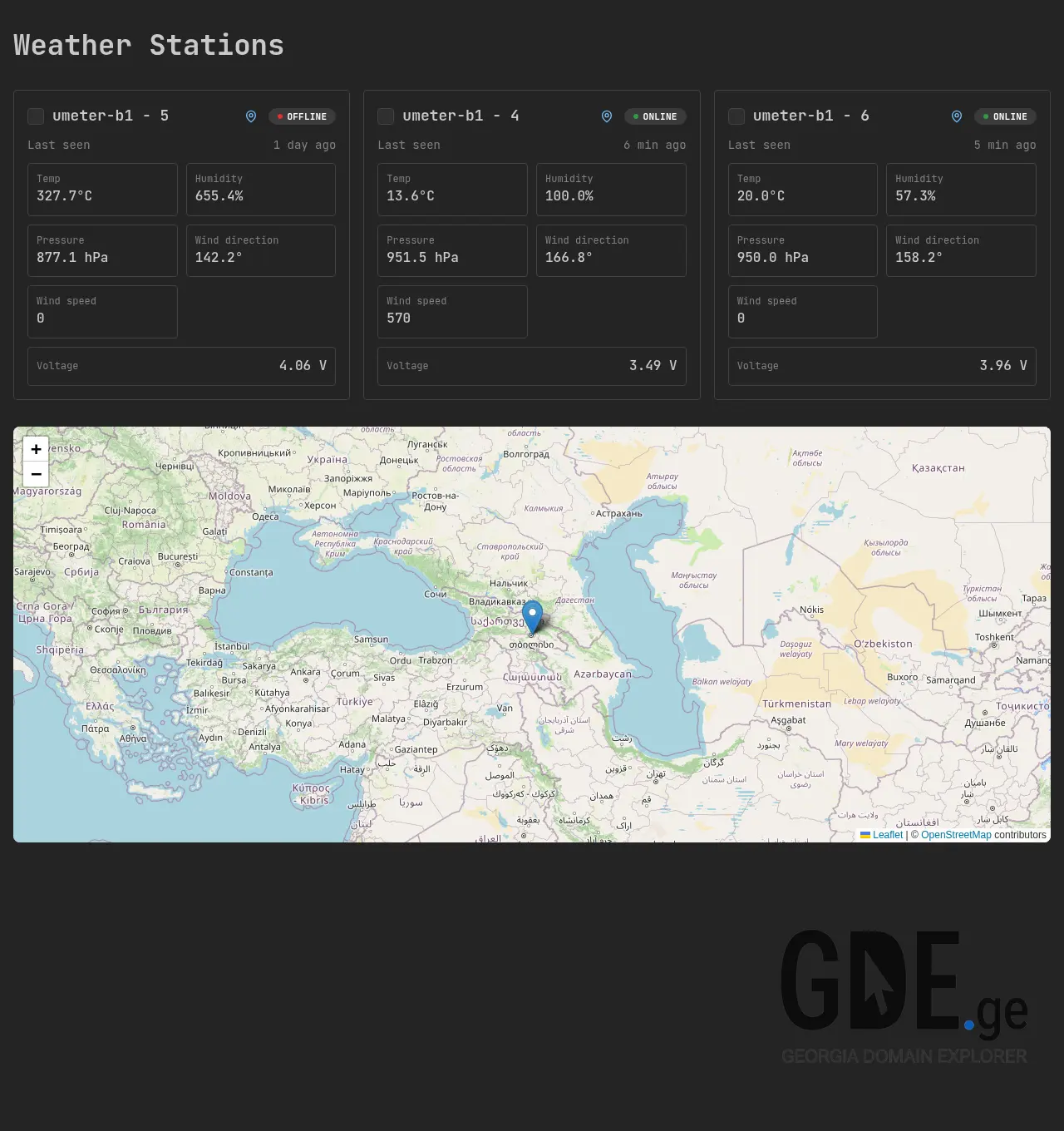The height and width of the screenshot is (1131, 1064).
Task: Click the location pin icon for umeter-b1 - 4
Action: 607,116
